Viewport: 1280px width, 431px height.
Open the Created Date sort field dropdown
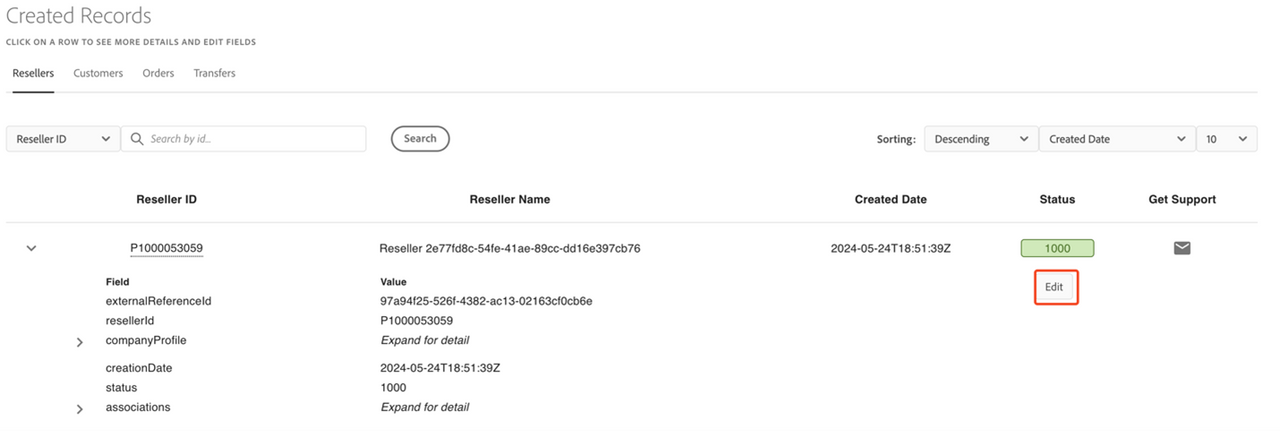click(1116, 139)
